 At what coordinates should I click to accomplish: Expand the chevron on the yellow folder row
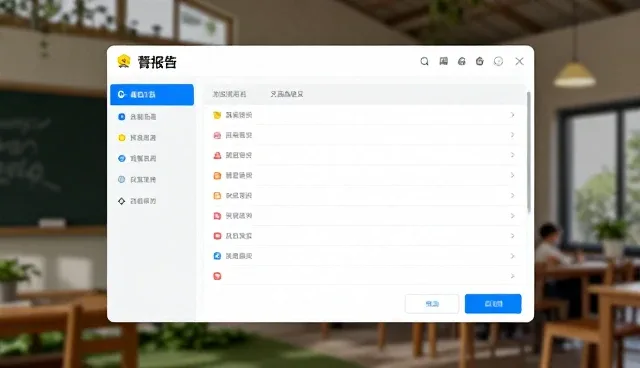click(x=512, y=115)
